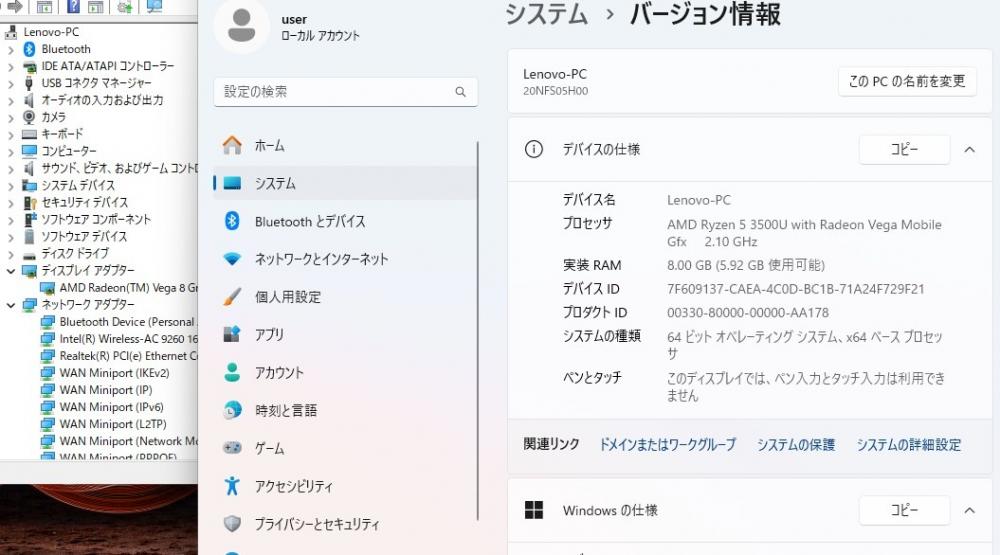
Task: Open 個人用設定 settings page
Action: [345, 297]
